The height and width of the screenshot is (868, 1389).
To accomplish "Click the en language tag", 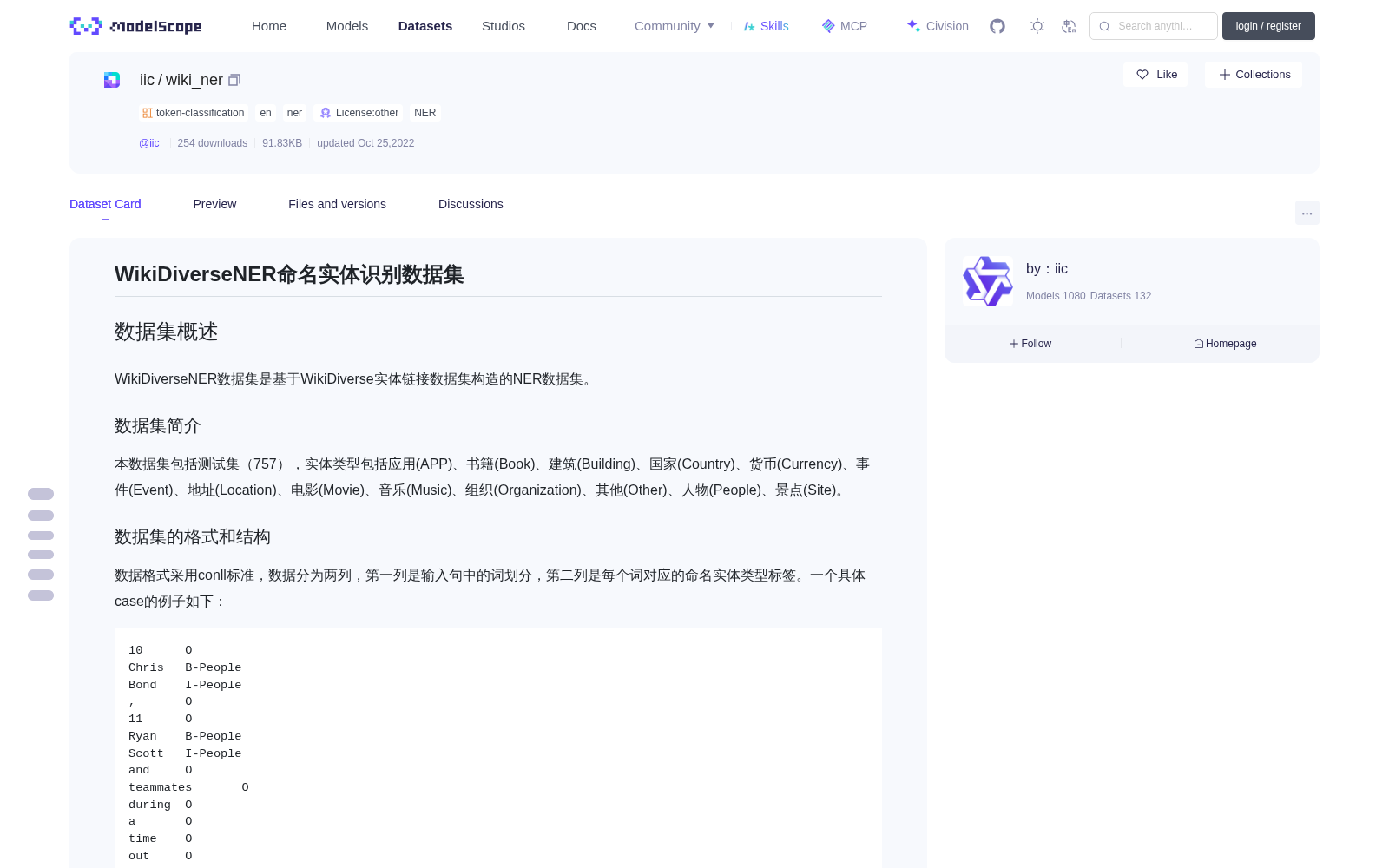I will coord(266,113).
